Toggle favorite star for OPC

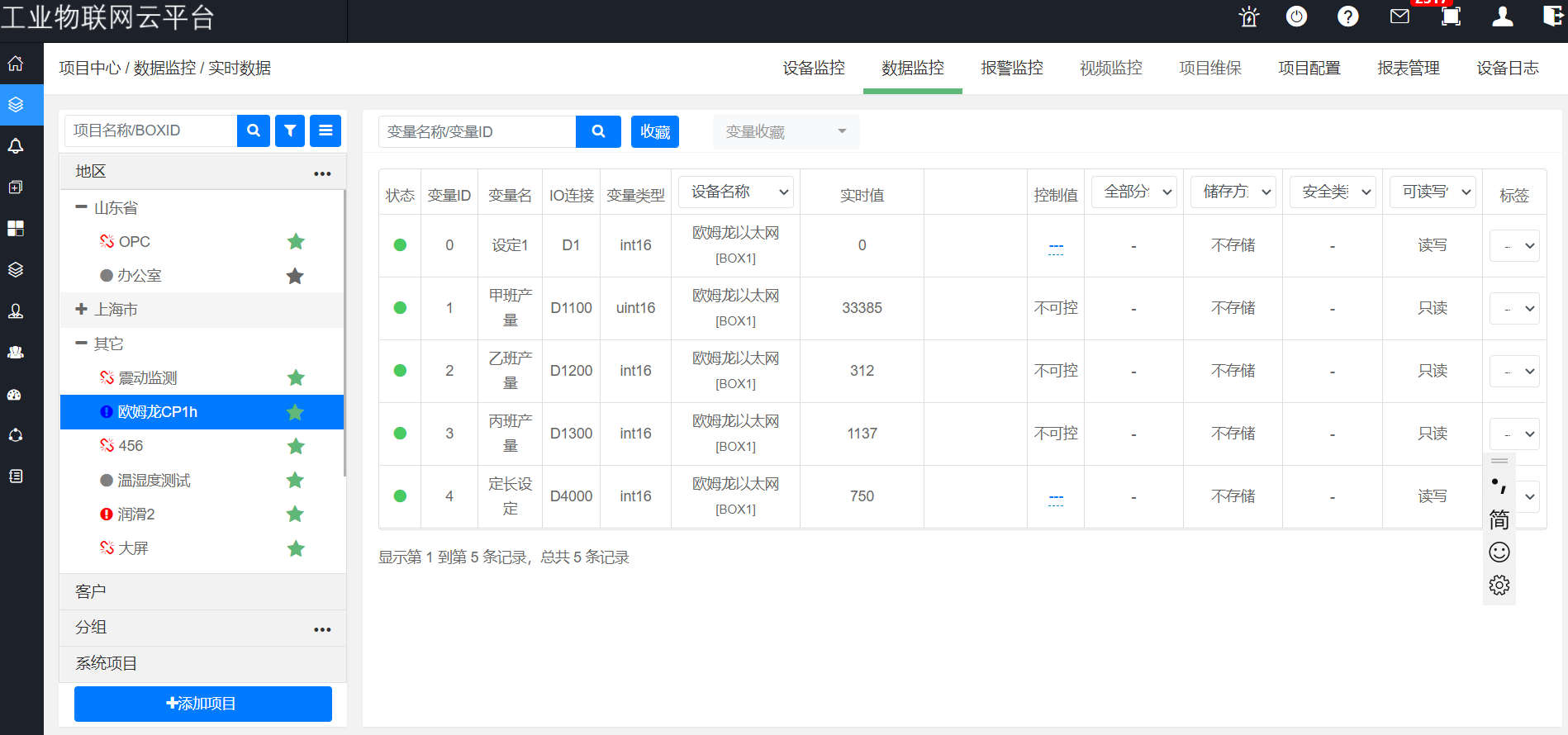[296, 241]
